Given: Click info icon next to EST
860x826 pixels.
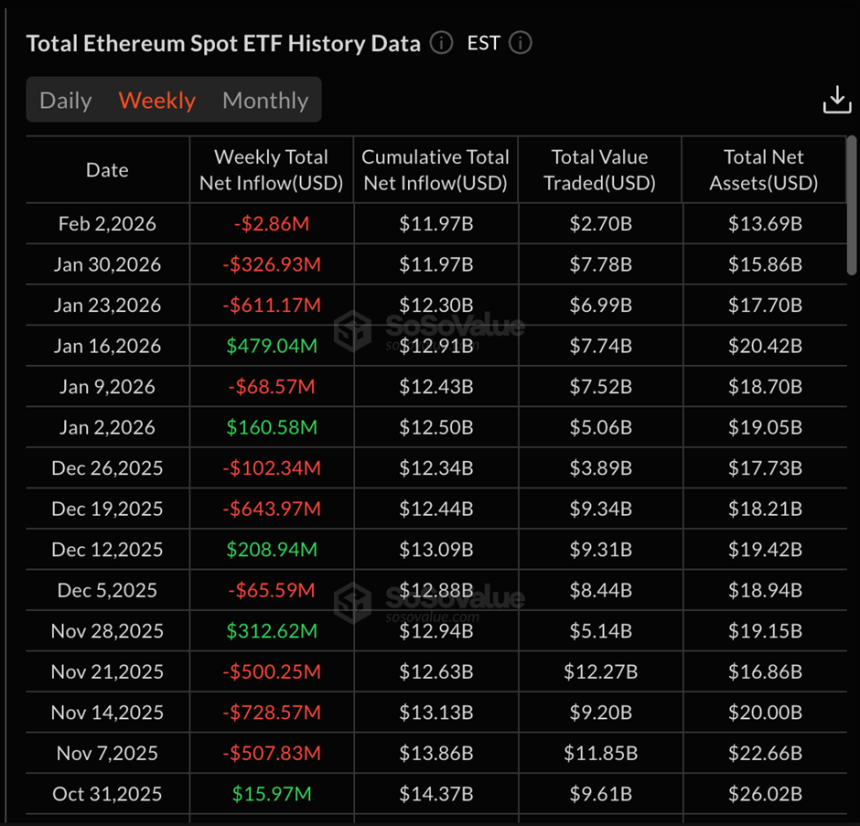Looking at the screenshot, I should click(520, 43).
